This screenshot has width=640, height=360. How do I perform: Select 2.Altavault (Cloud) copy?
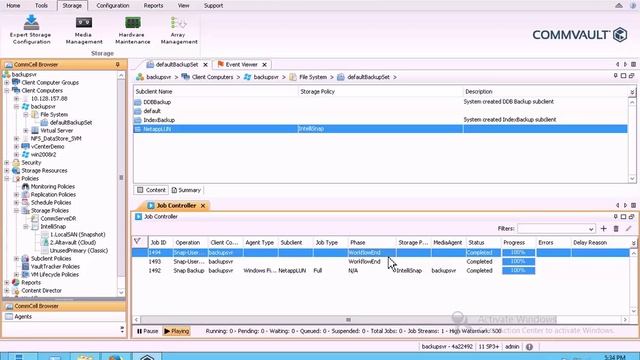pyautogui.click(x=73, y=242)
